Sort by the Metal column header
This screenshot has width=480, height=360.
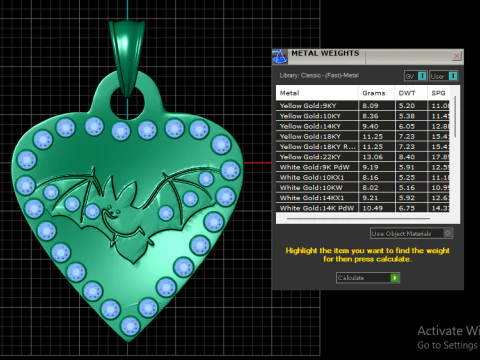click(x=317, y=93)
